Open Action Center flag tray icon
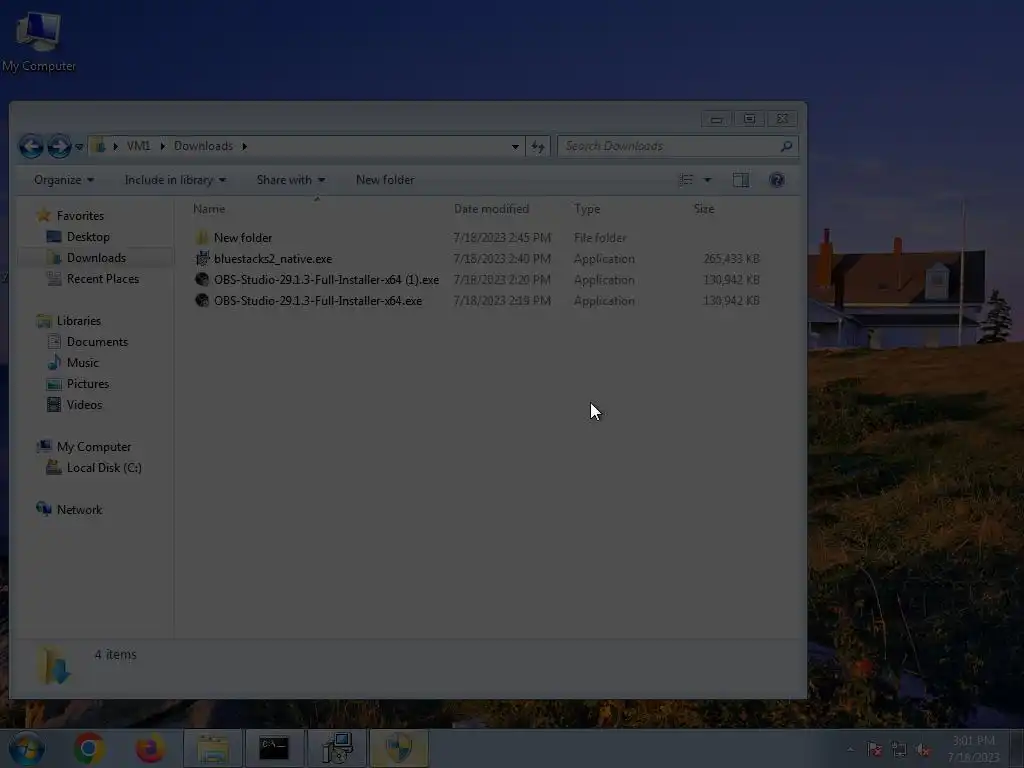 pyautogui.click(x=874, y=749)
